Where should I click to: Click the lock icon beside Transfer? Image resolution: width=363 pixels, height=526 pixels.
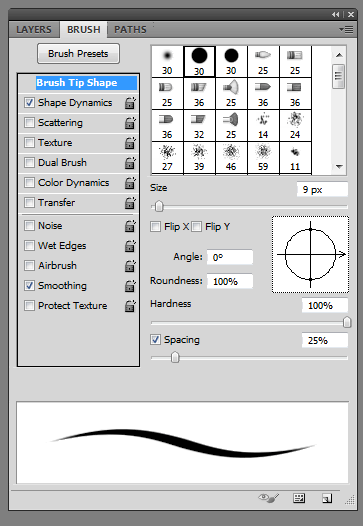[x=130, y=203]
